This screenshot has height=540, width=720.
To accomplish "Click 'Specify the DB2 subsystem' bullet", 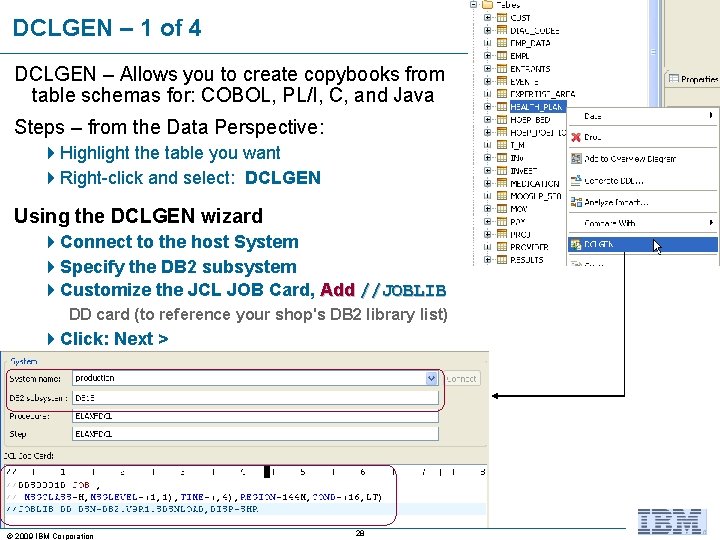I will (178, 267).
